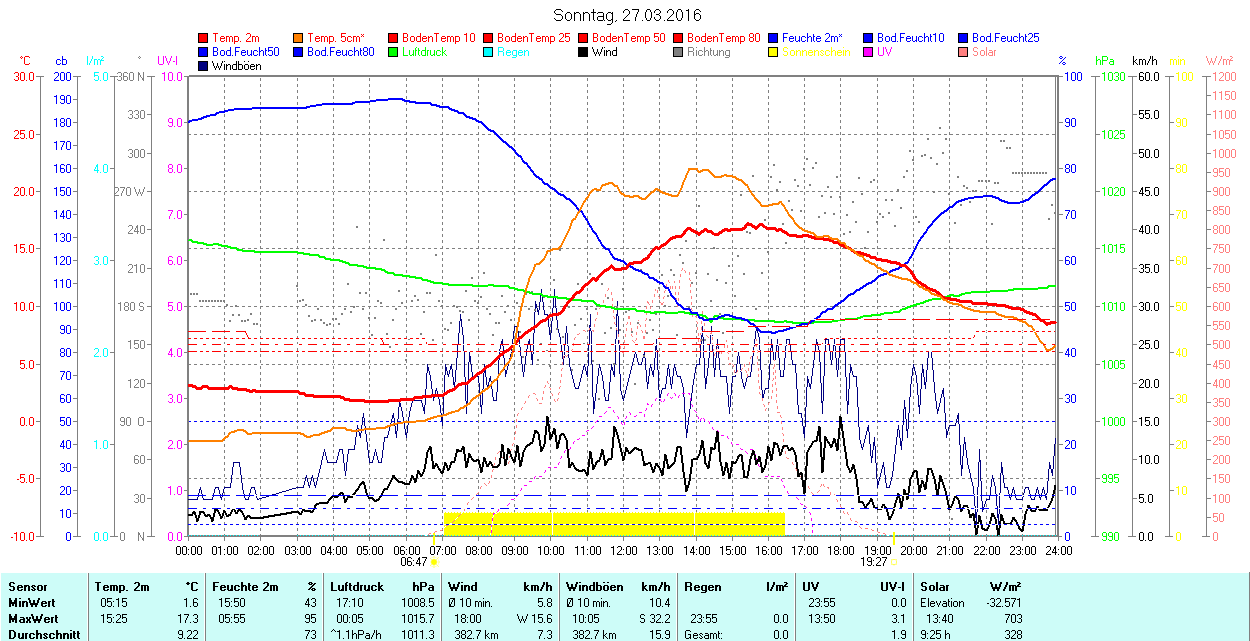Click the orange Temp. 5cm legend swatch
1250x641 pixels.
299,37
